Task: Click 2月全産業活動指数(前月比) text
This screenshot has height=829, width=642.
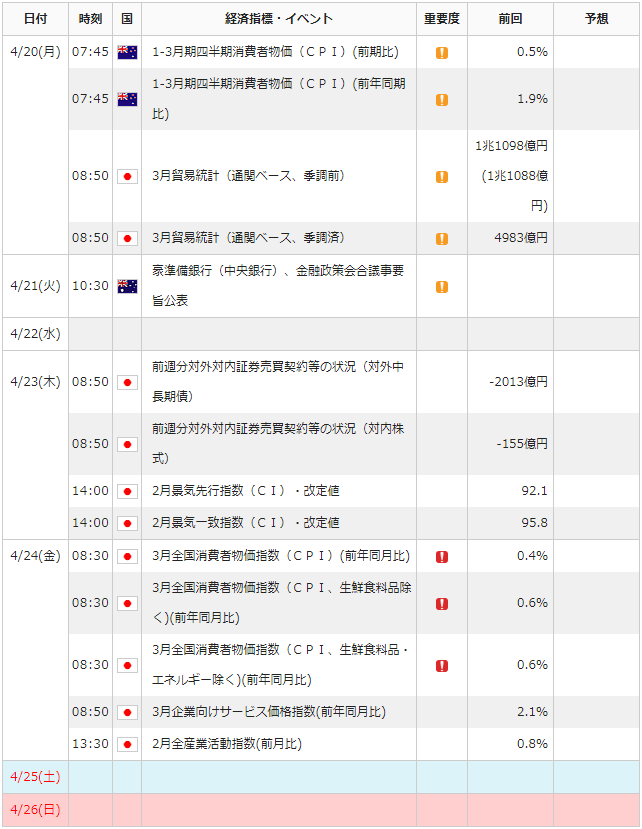Action: (227, 743)
